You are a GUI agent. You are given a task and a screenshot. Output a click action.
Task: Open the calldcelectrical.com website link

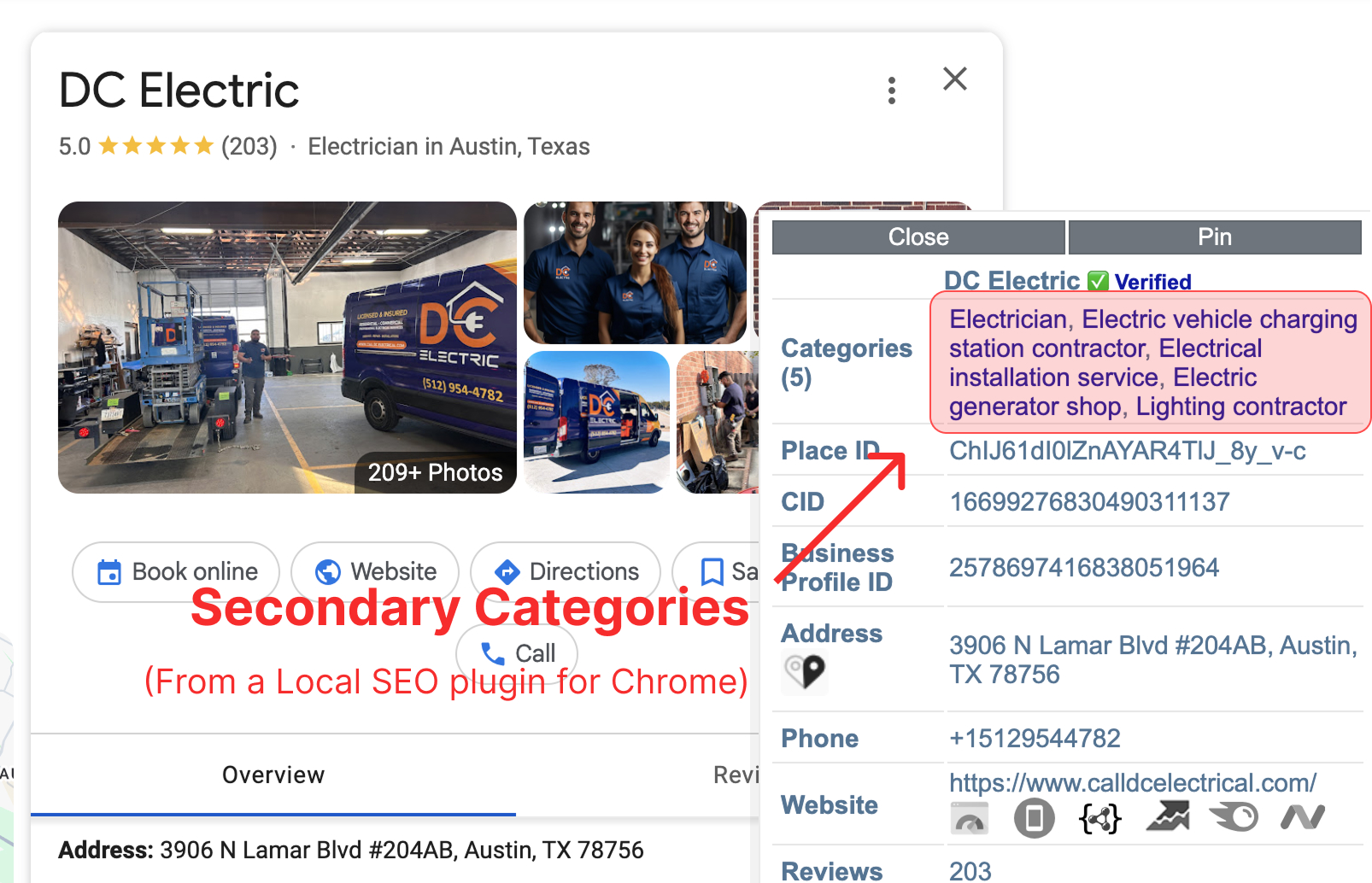[1133, 782]
